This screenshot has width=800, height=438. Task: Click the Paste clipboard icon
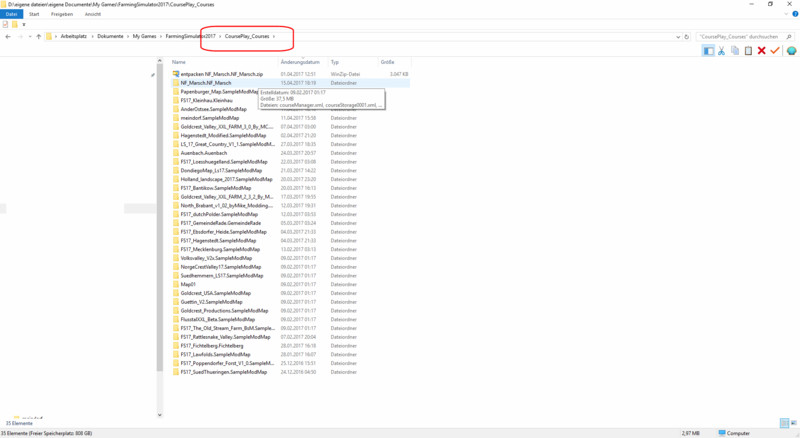coord(748,50)
